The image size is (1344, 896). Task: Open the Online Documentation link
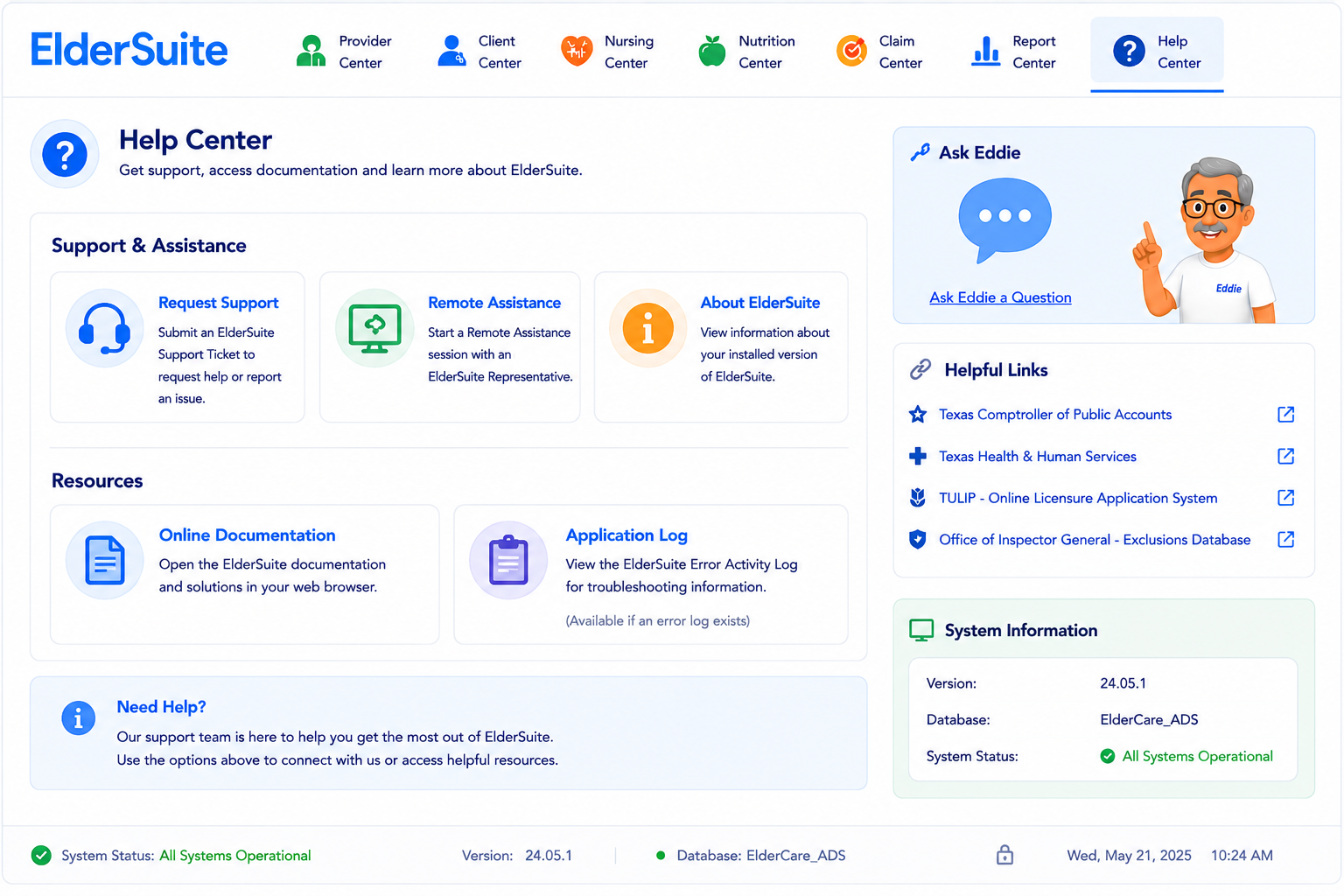[248, 535]
